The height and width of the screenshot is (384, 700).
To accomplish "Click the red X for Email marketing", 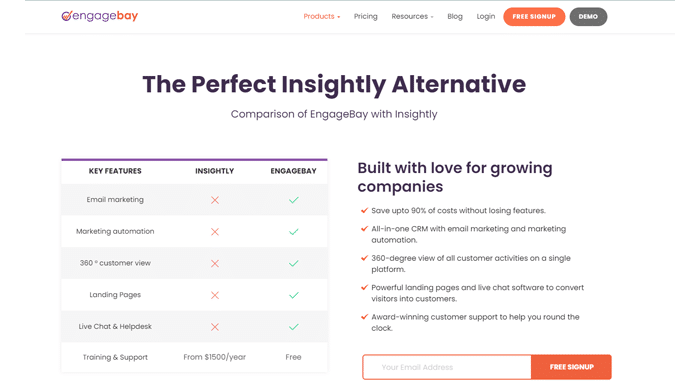I will click(x=215, y=200).
